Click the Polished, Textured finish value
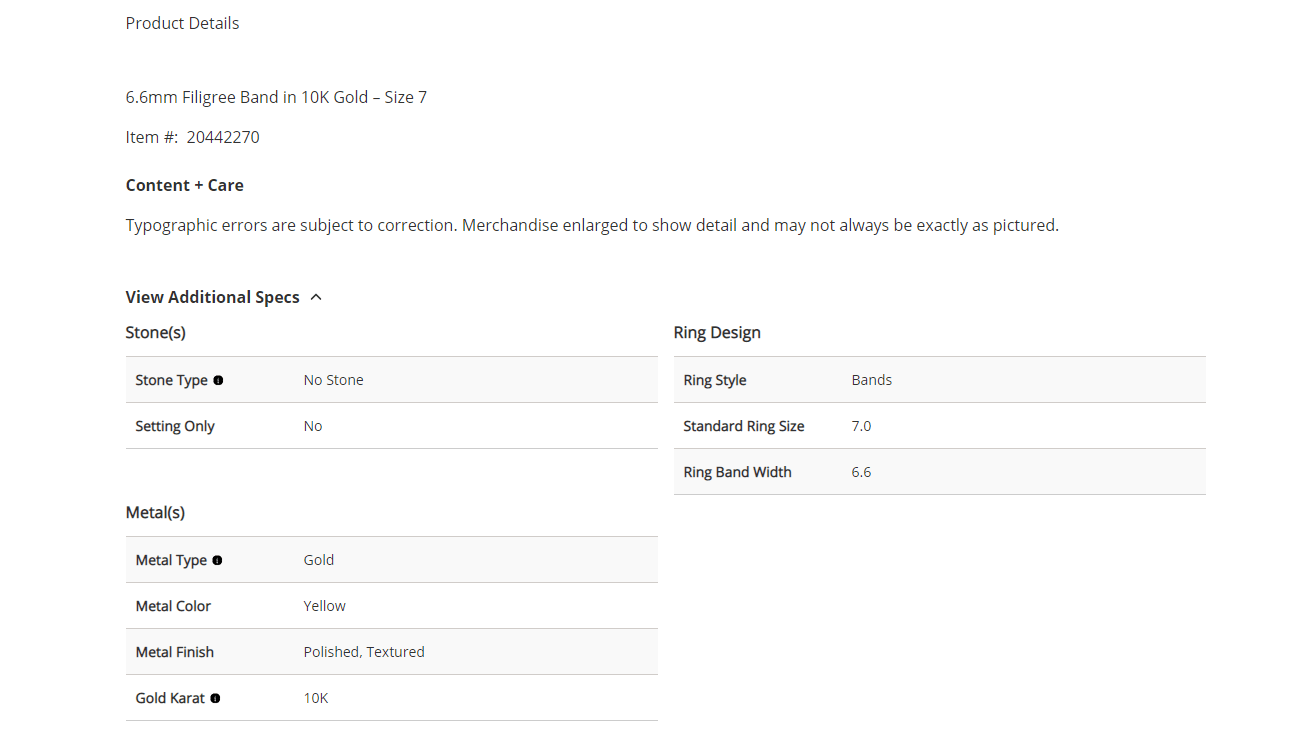The height and width of the screenshot is (737, 1302). [364, 652]
